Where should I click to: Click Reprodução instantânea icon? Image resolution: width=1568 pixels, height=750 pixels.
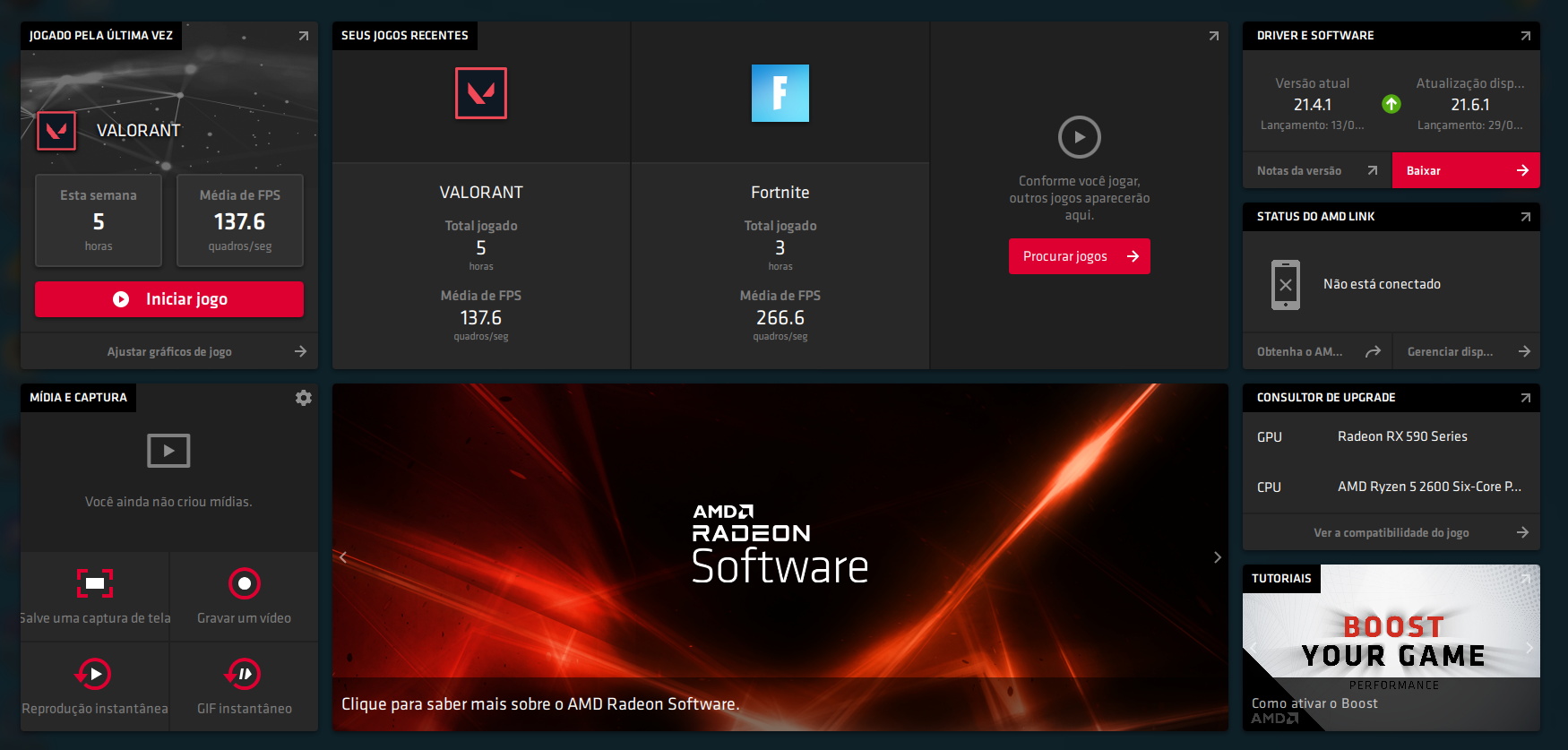pyautogui.click(x=94, y=674)
